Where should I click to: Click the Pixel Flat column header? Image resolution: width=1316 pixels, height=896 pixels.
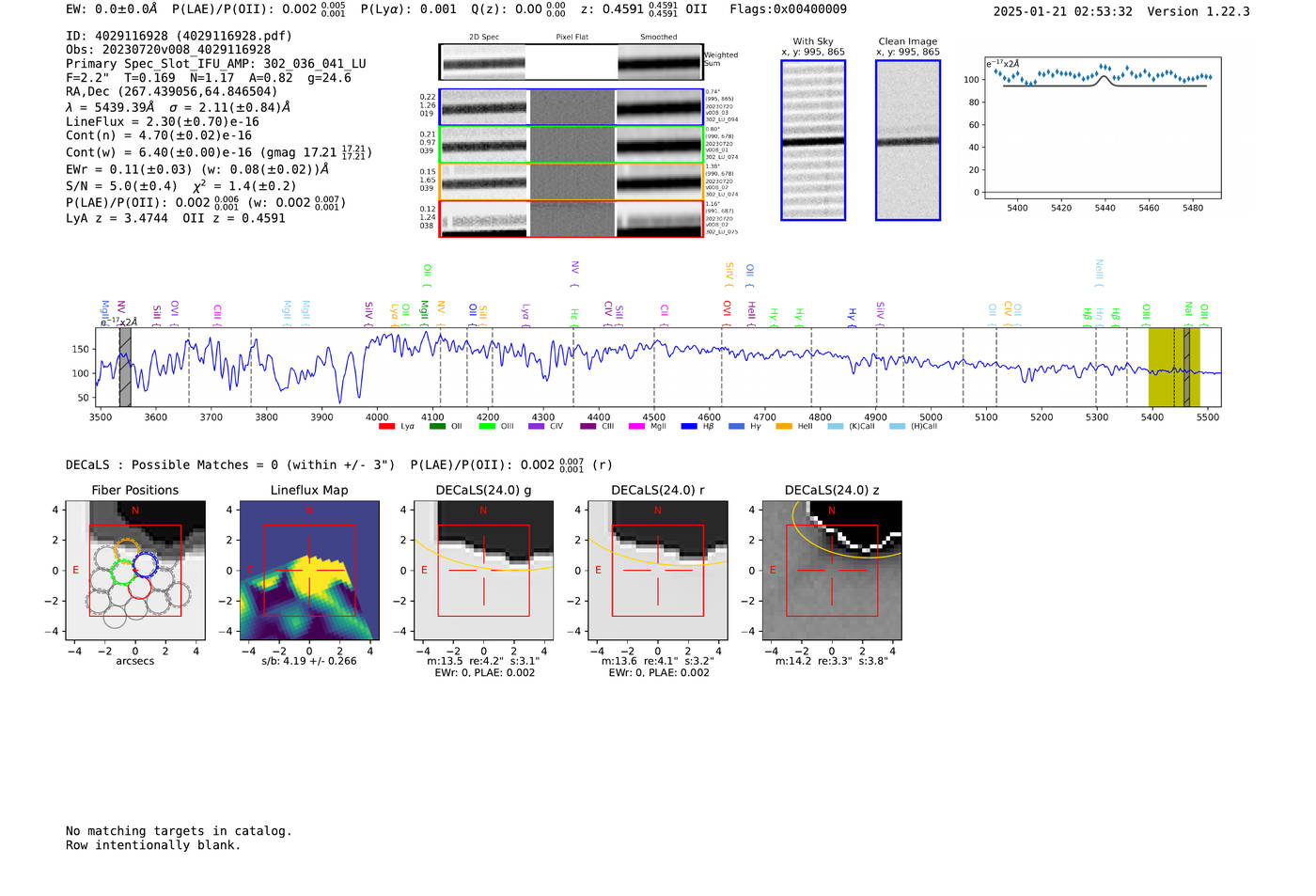coord(572,37)
